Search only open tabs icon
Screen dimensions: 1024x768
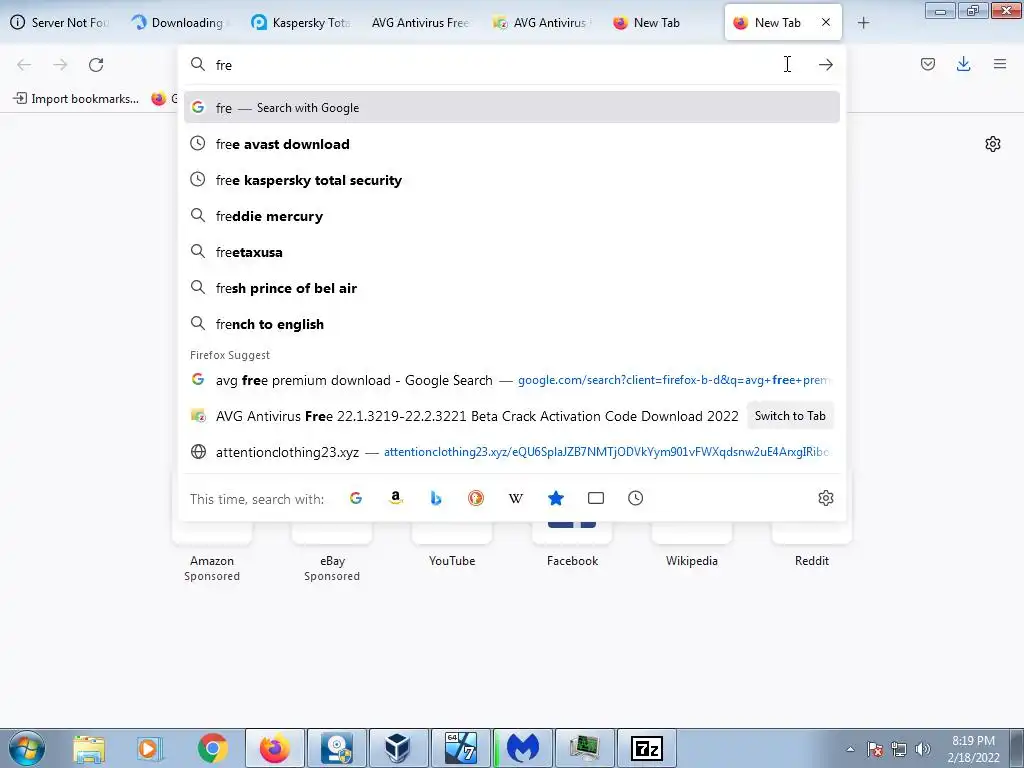tap(596, 498)
